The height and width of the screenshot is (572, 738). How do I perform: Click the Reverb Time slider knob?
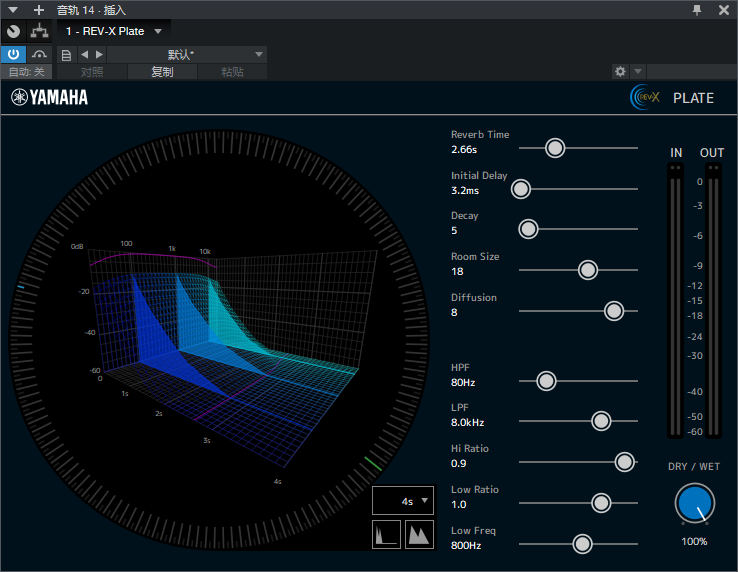click(555, 148)
